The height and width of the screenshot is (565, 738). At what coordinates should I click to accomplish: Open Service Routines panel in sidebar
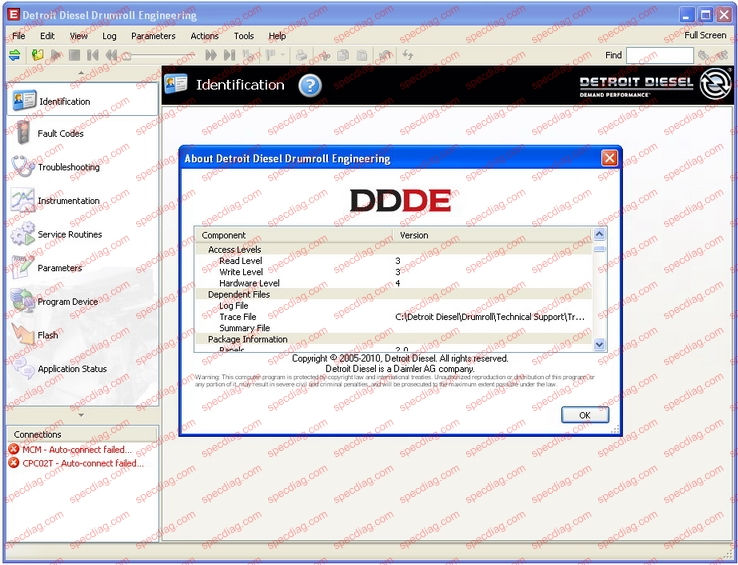(83, 234)
